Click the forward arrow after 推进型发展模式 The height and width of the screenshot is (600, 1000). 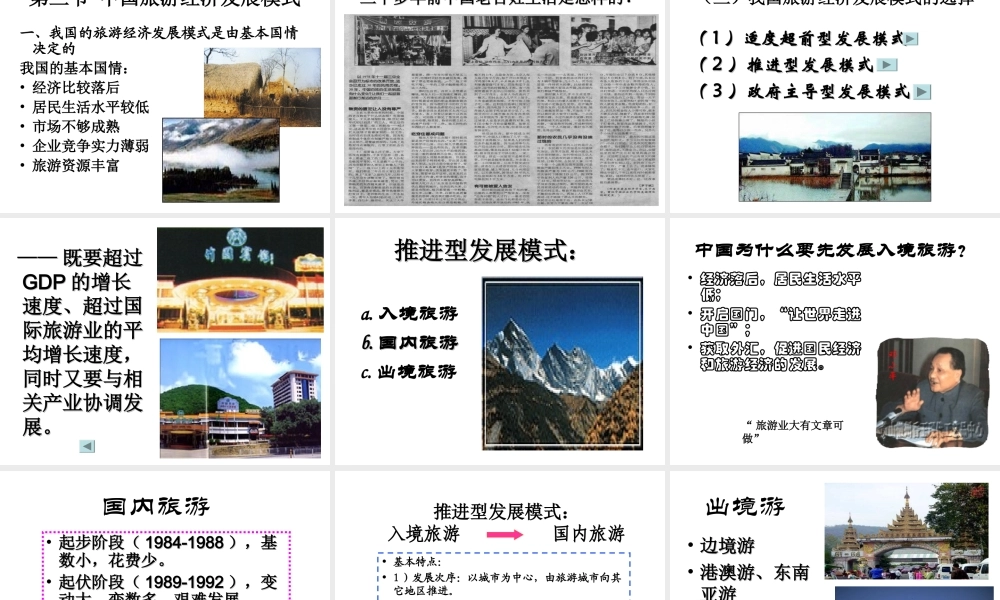(886, 64)
